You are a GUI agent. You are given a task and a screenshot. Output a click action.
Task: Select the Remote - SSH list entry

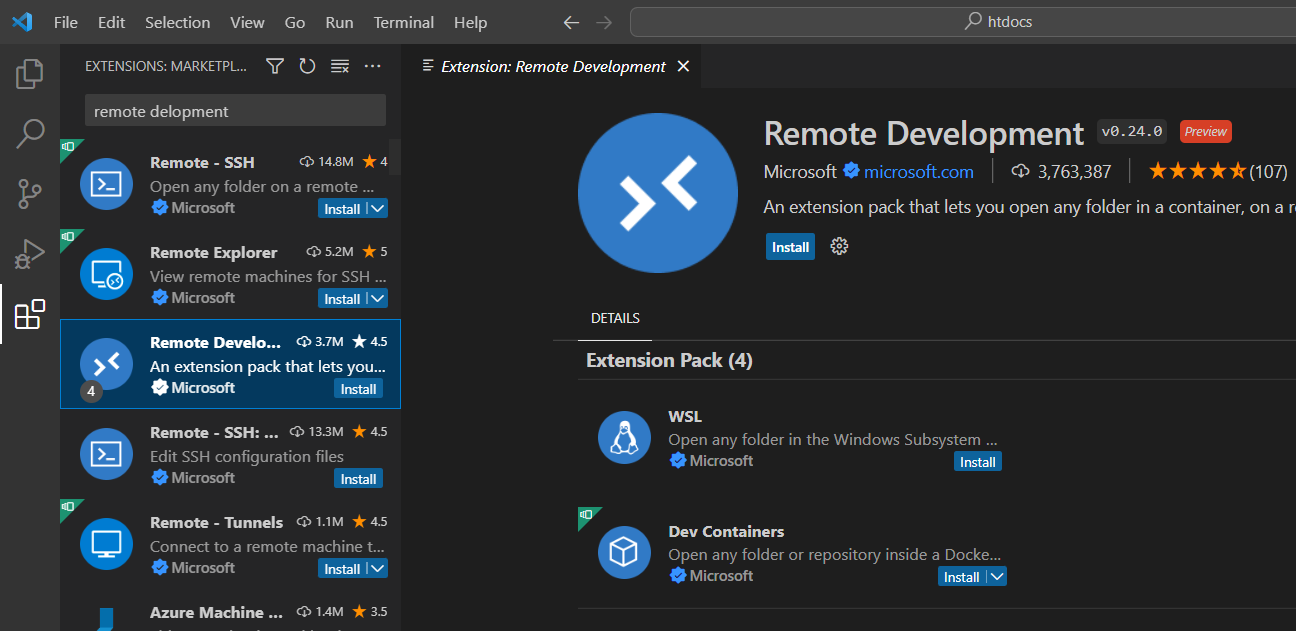click(x=230, y=184)
